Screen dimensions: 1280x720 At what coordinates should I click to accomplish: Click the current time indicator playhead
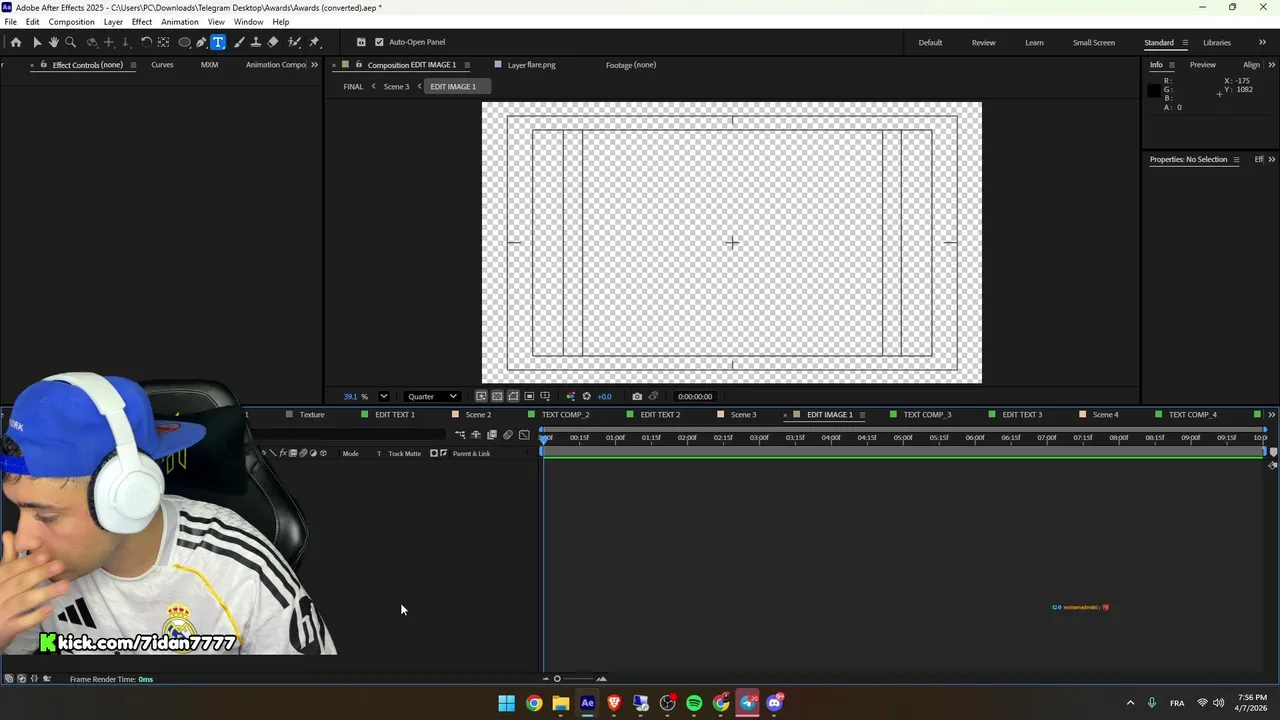[x=545, y=438]
